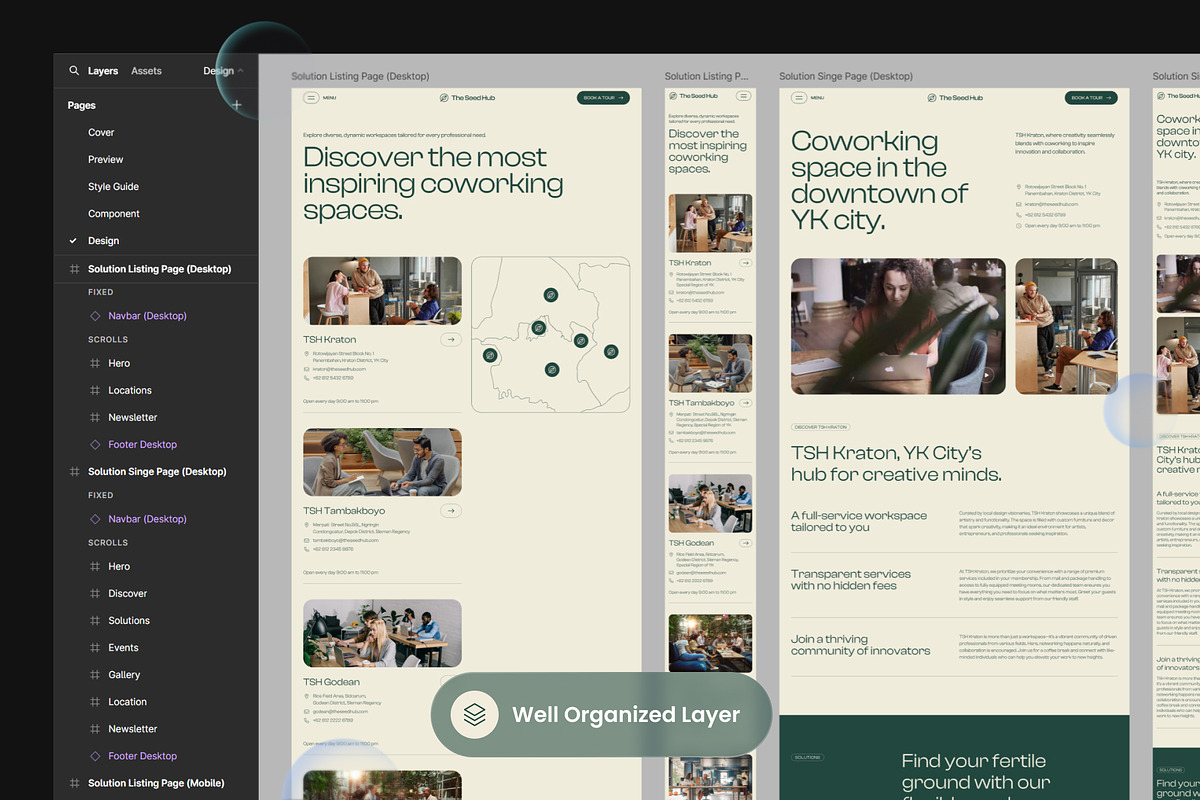Select the Book a Tour button in the Singe Page frame
The width and height of the screenshot is (1200, 800).
pos(1091,98)
